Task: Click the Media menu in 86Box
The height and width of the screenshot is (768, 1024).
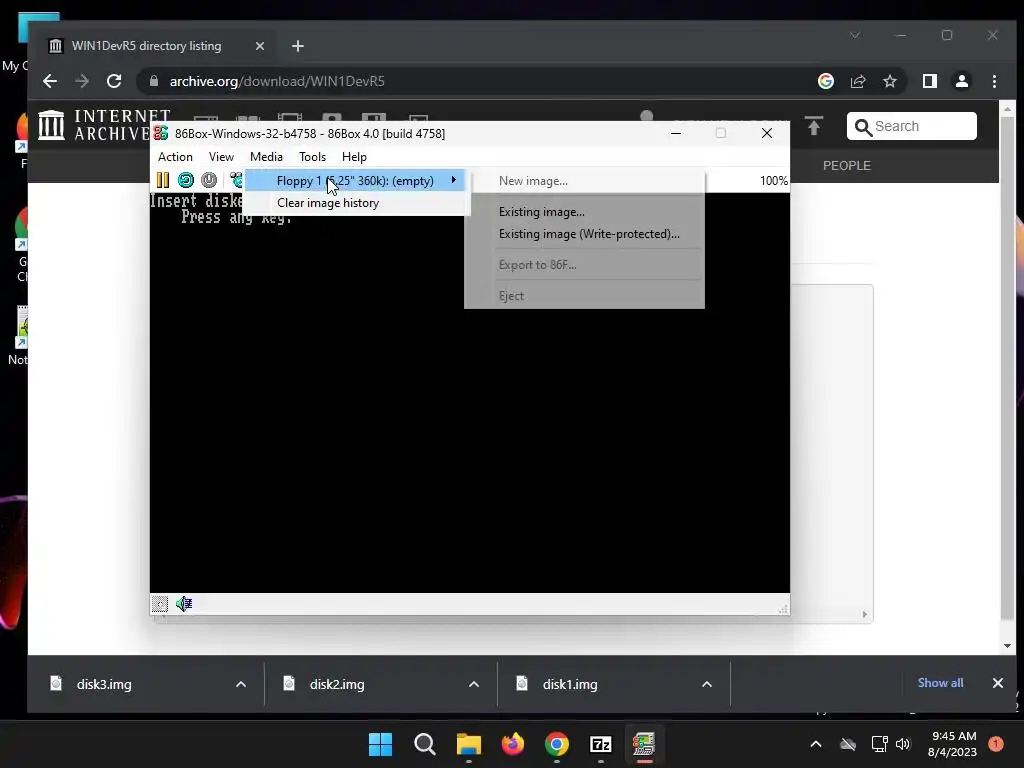Action: click(x=266, y=157)
